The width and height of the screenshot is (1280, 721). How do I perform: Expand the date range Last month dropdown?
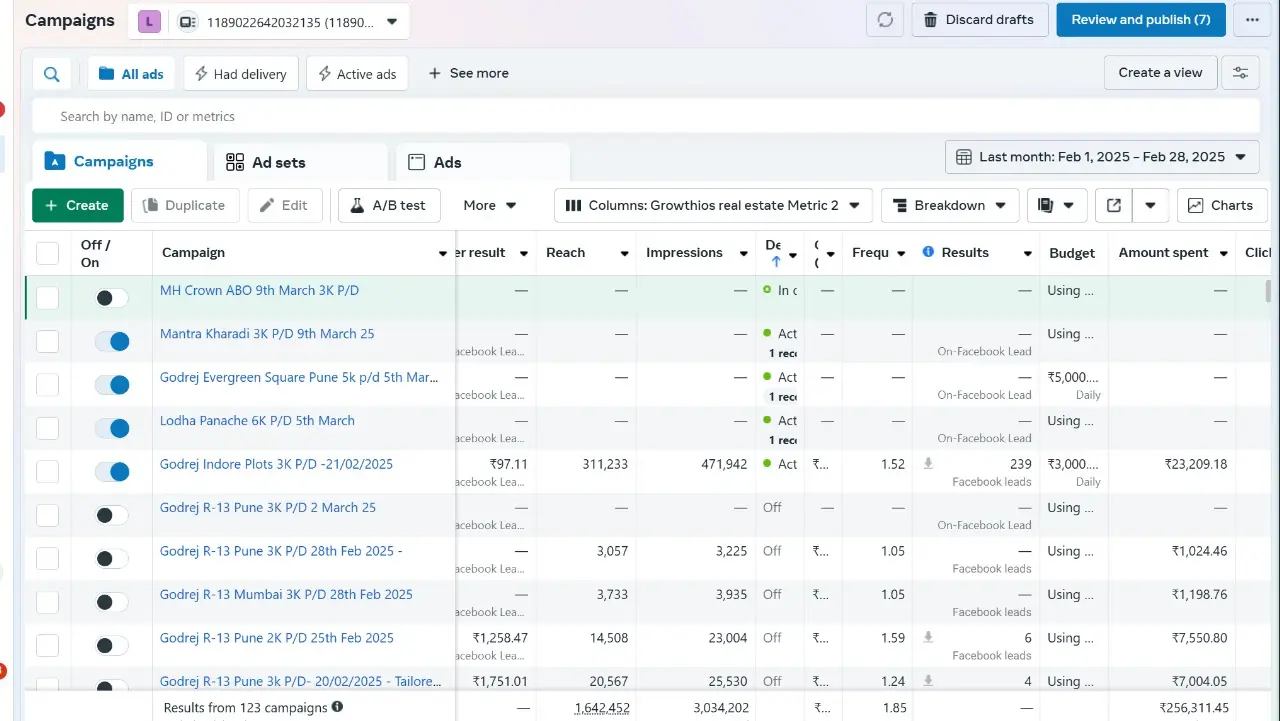click(x=1101, y=157)
